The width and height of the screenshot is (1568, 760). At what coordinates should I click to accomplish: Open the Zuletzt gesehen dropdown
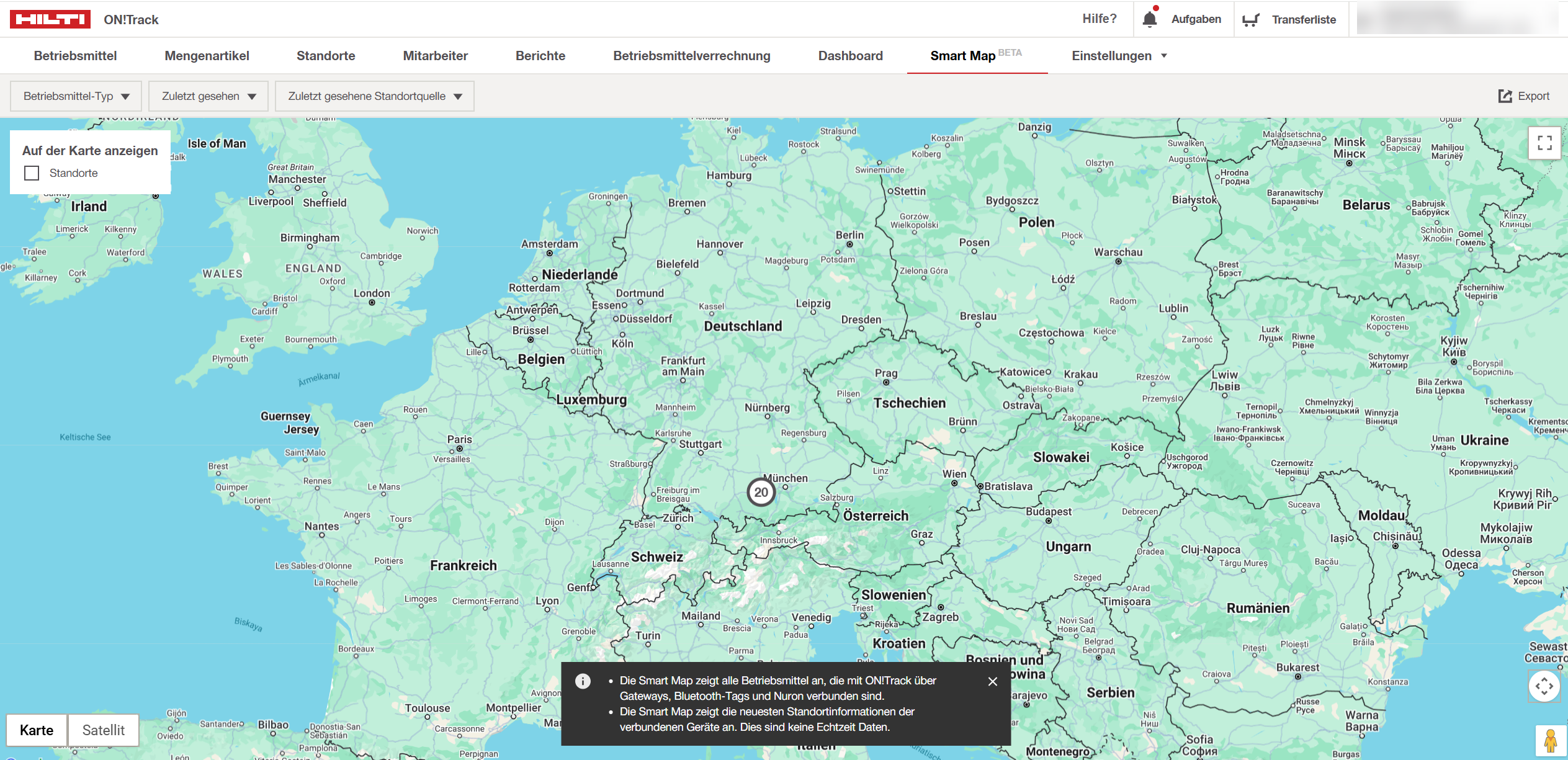(x=208, y=96)
